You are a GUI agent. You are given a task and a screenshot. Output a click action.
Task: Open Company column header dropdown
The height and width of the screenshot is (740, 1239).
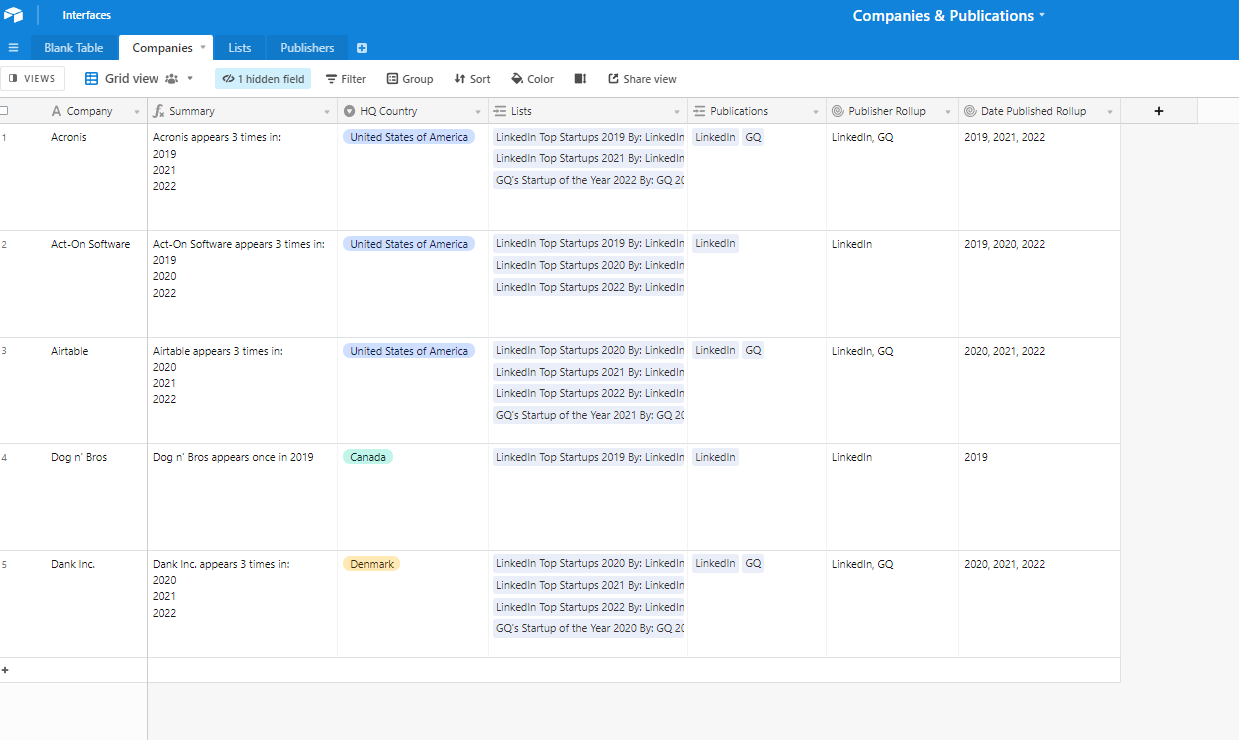(x=137, y=112)
